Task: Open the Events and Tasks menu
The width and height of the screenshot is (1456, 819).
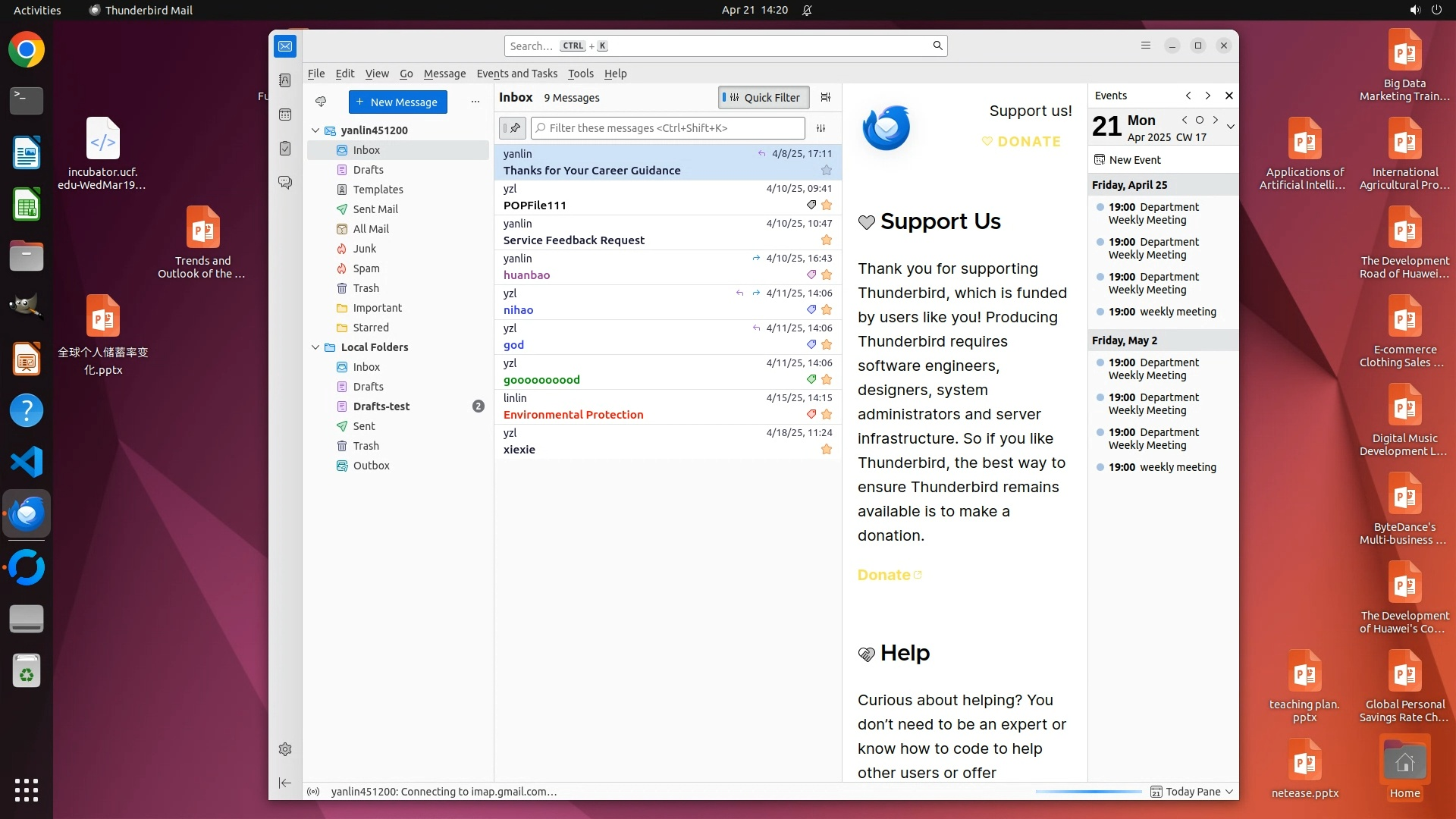Action: tap(516, 74)
